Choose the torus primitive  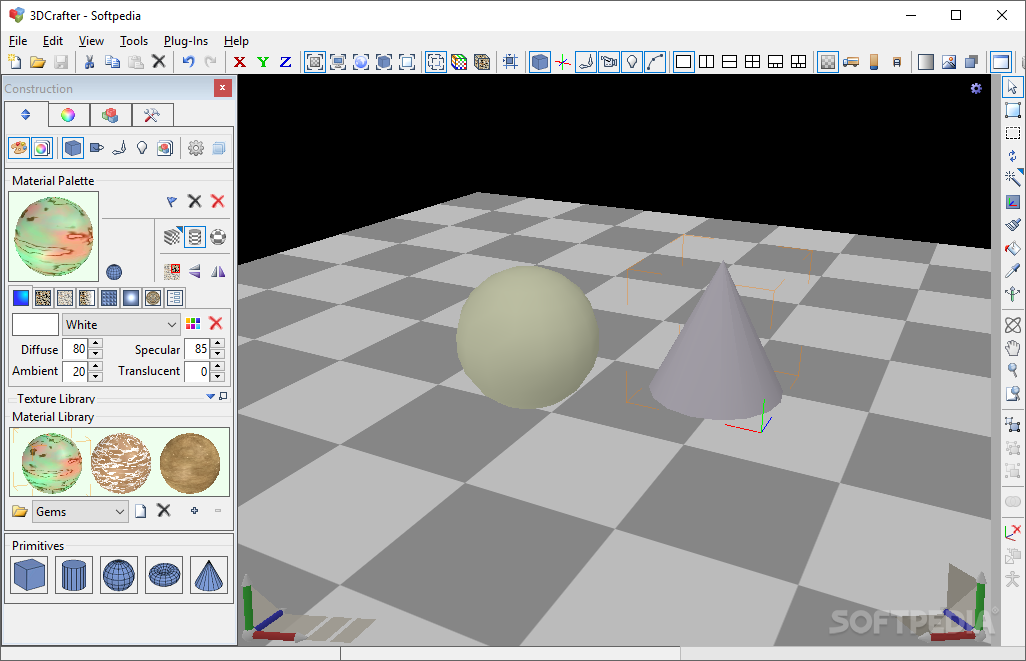click(x=164, y=575)
